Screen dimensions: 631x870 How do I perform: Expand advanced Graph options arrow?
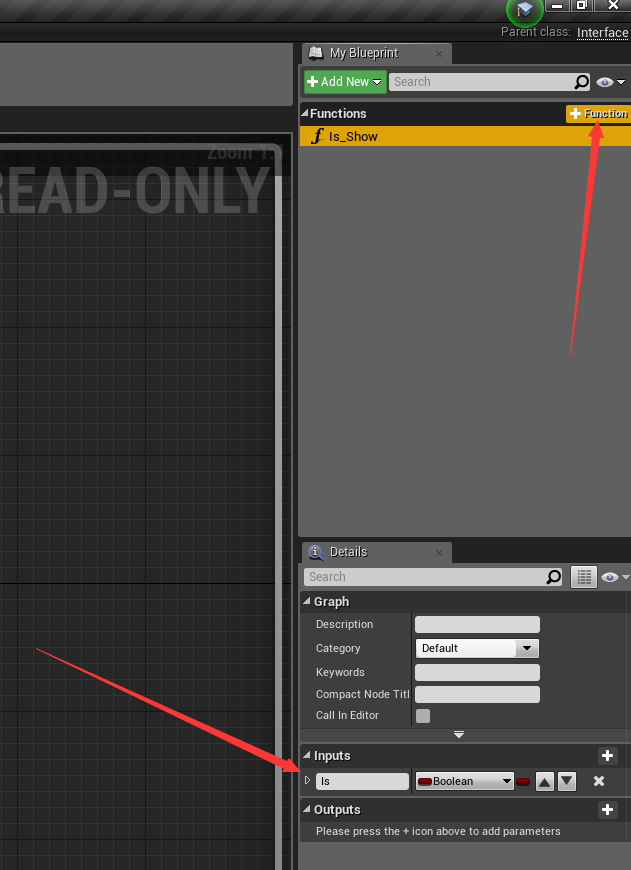[x=459, y=735]
